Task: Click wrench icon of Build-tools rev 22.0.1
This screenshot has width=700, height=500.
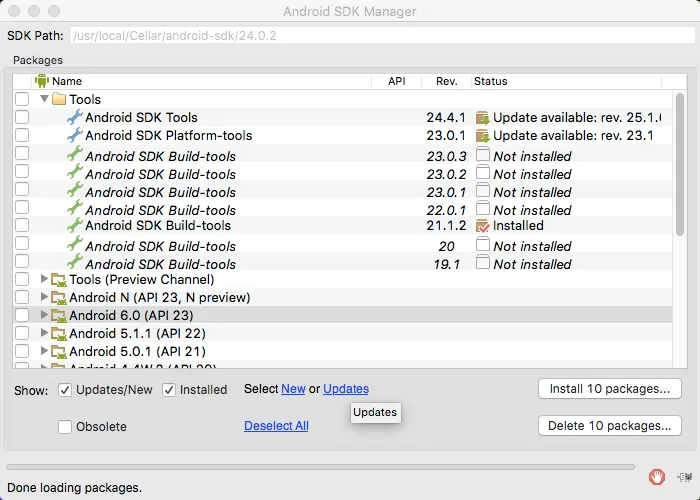Action: click(x=75, y=208)
